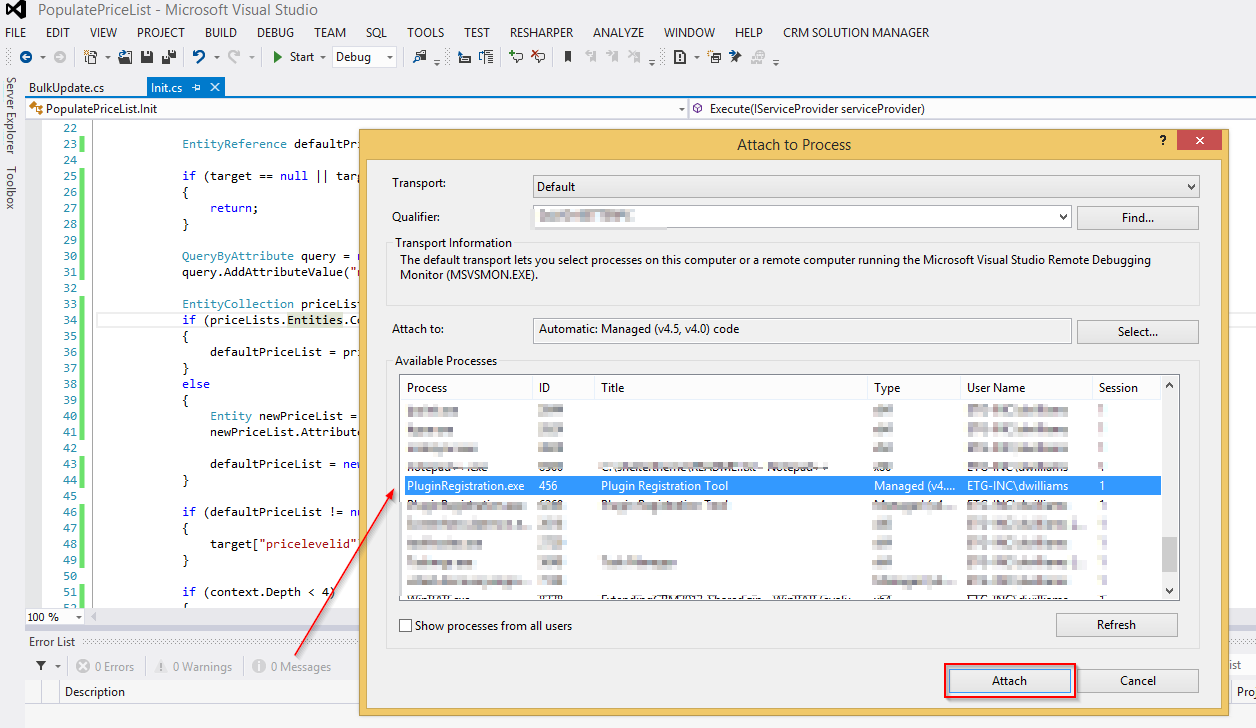This screenshot has width=1256, height=728.
Task: Click the Undo toolbar icon
Action: (x=200, y=57)
